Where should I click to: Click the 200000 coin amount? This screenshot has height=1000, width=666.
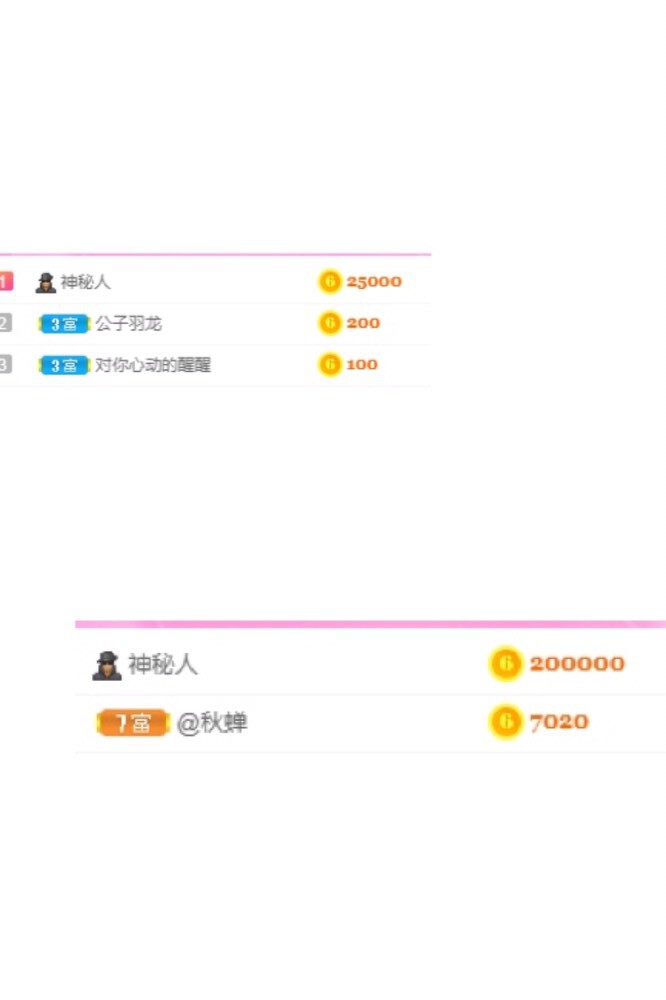coord(577,663)
